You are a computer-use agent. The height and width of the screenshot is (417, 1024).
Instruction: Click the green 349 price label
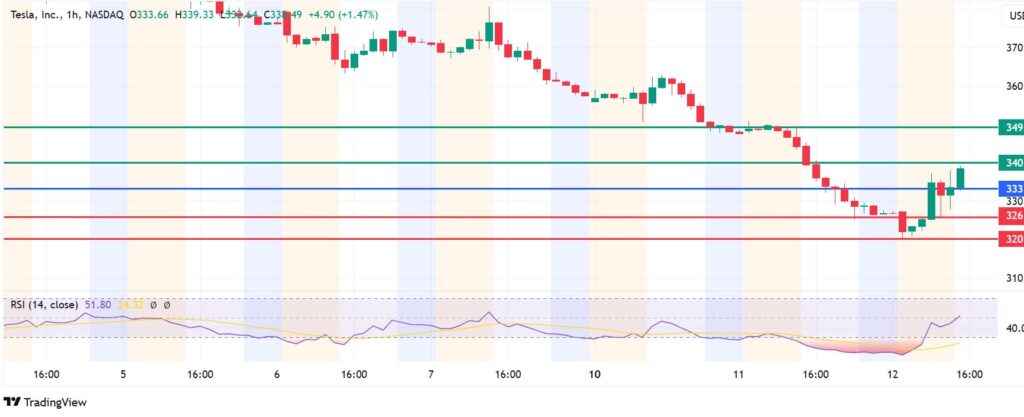[1011, 127]
